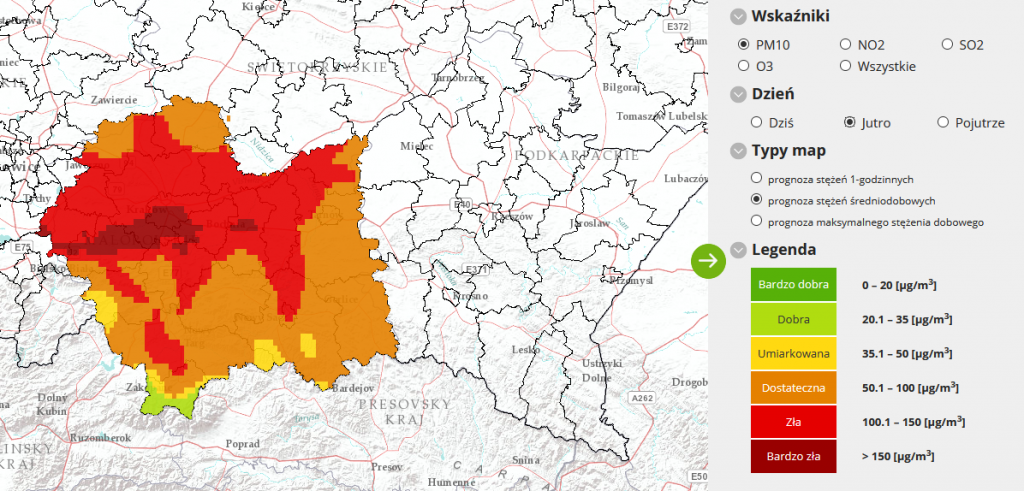This screenshot has height=491, width=1024.
Task: Click the Zła red legend swatch
Action: (793, 422)
